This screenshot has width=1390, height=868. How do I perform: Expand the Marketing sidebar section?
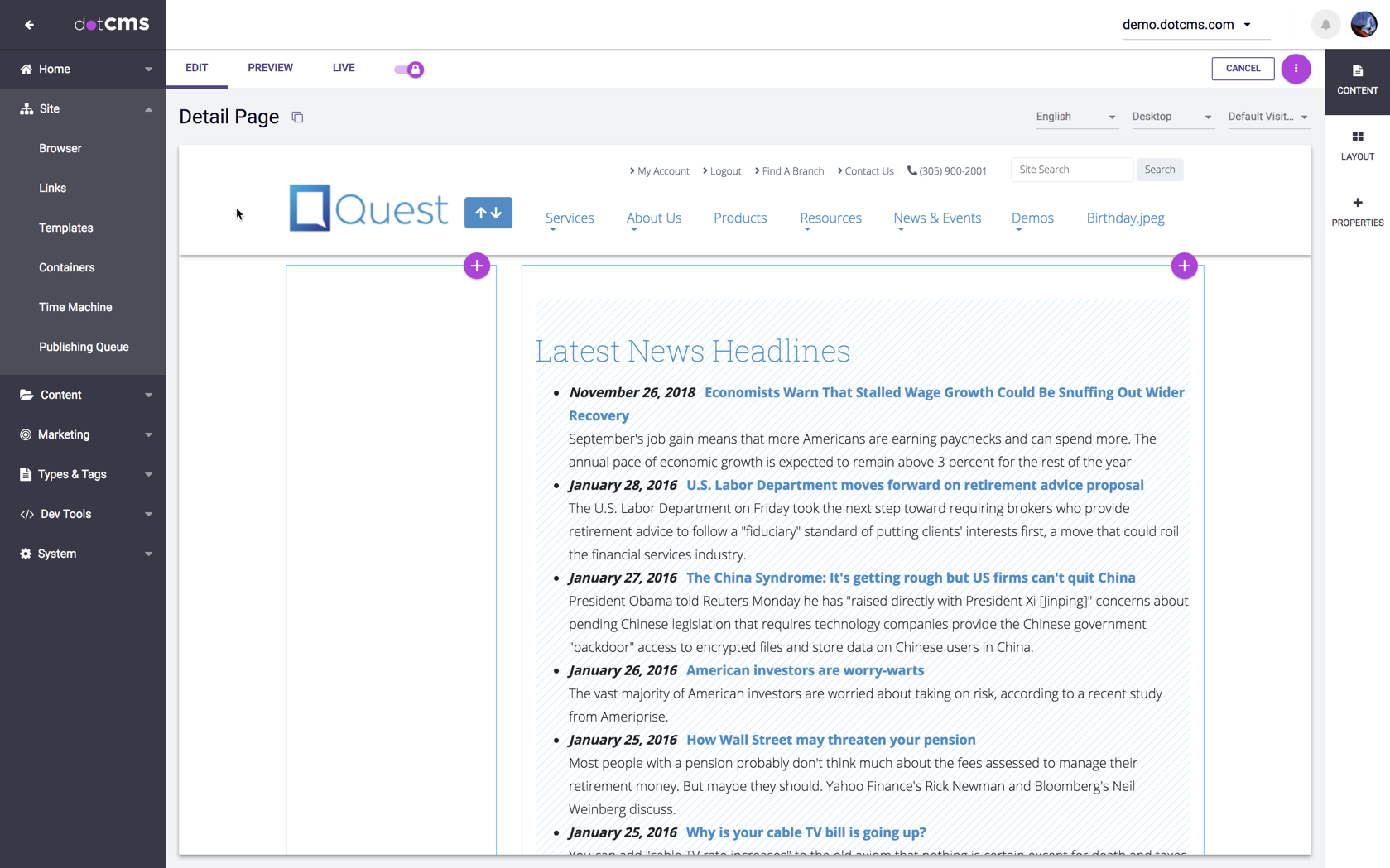[83, 434]
